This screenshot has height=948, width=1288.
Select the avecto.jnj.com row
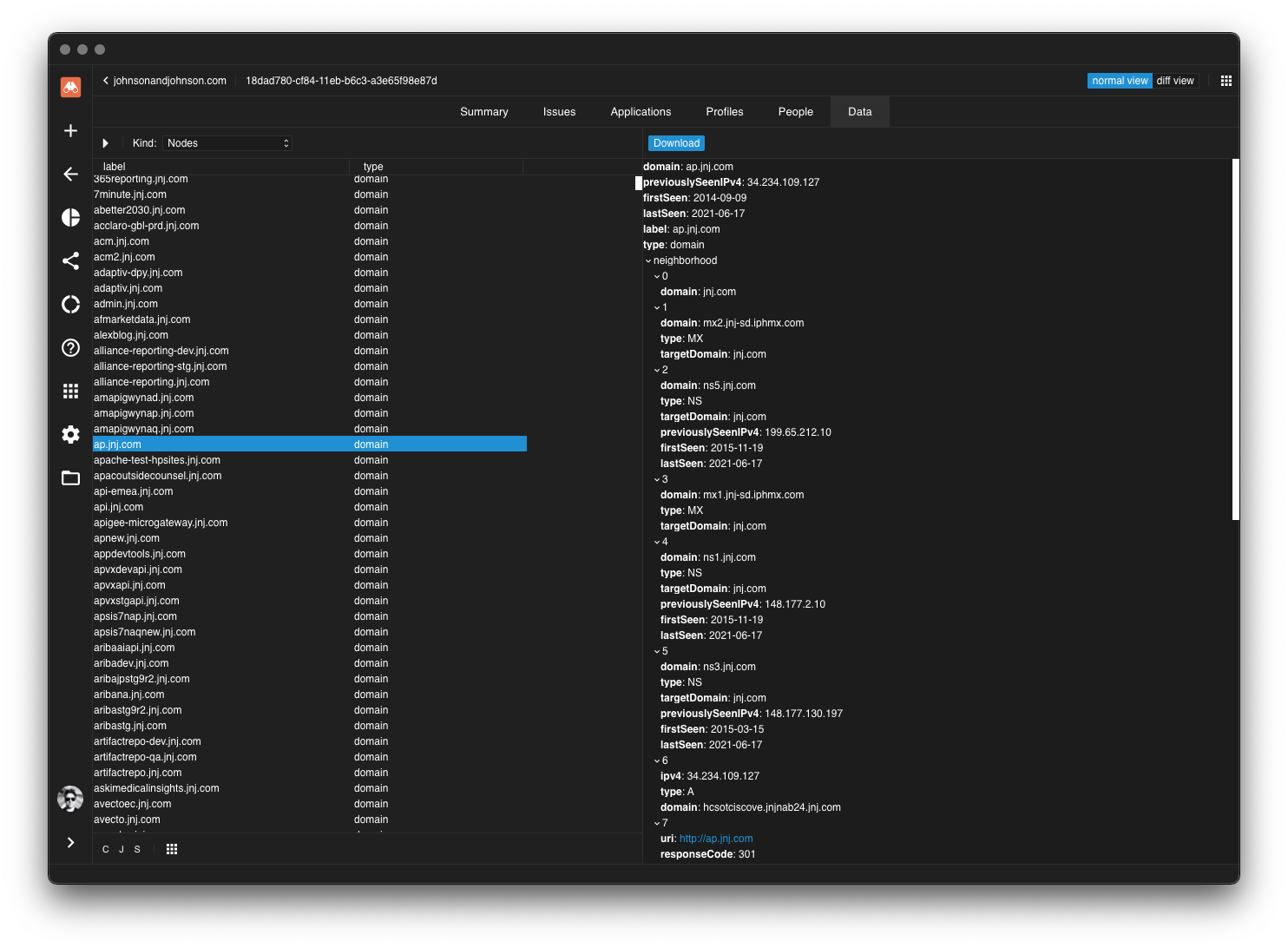point(310,820)
